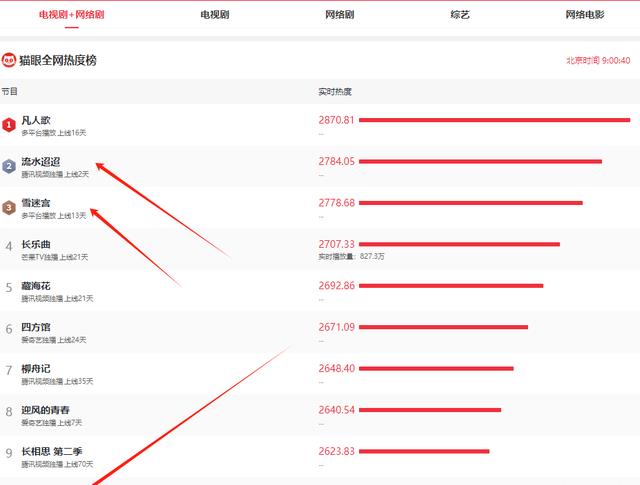The image size is (640, 485).
Task: Open show 柳舟记
Action: click(x=36, y=369)
